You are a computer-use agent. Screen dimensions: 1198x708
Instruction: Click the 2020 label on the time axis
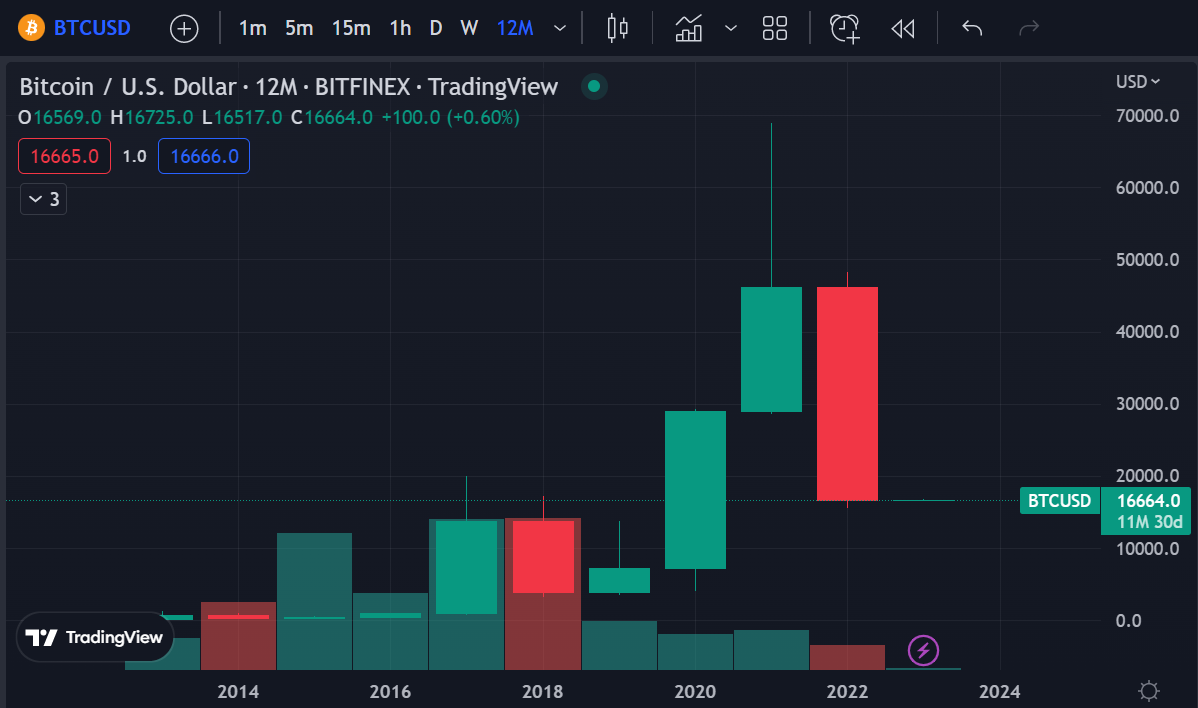(x=695, y=692)
